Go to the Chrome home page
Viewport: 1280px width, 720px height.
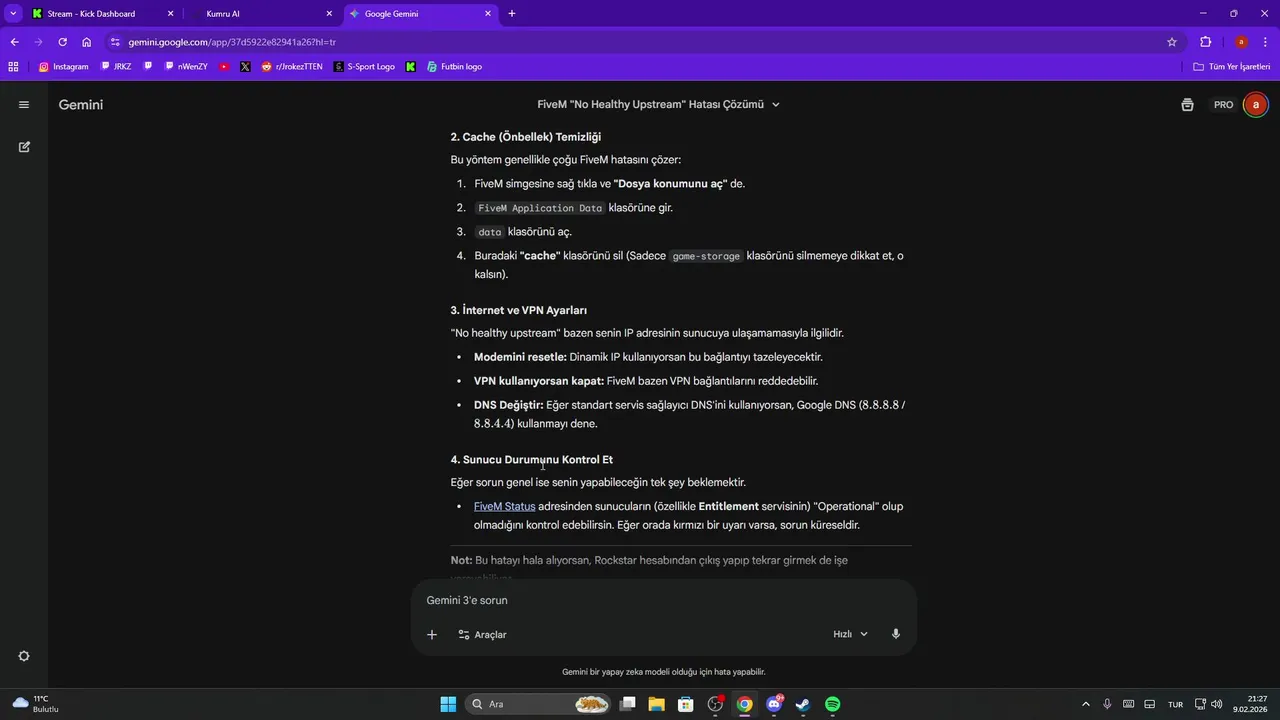(87, 42)
